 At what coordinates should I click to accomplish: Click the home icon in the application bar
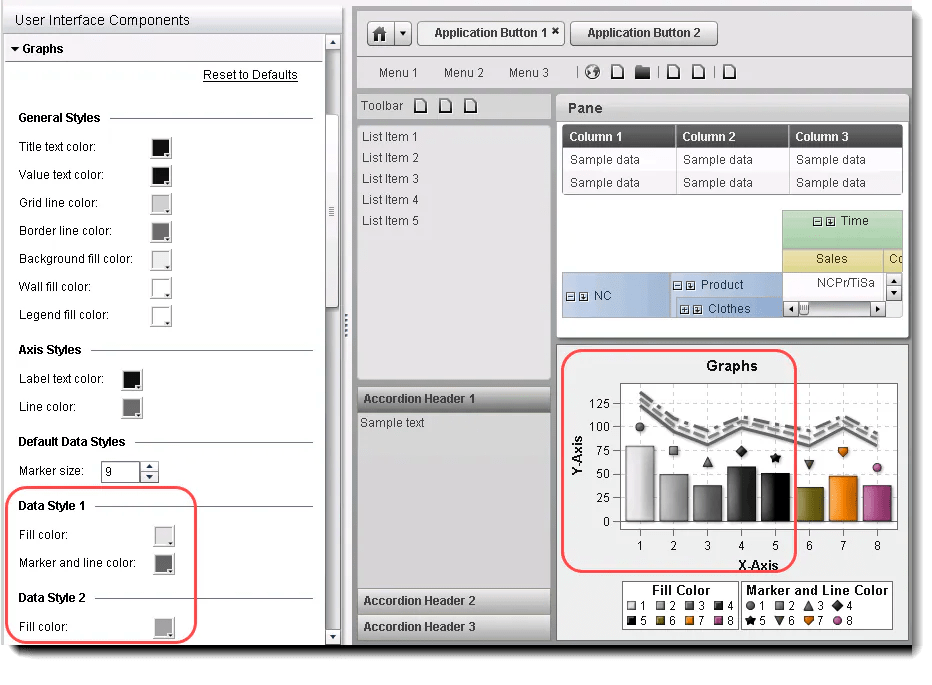coord(381,33)
